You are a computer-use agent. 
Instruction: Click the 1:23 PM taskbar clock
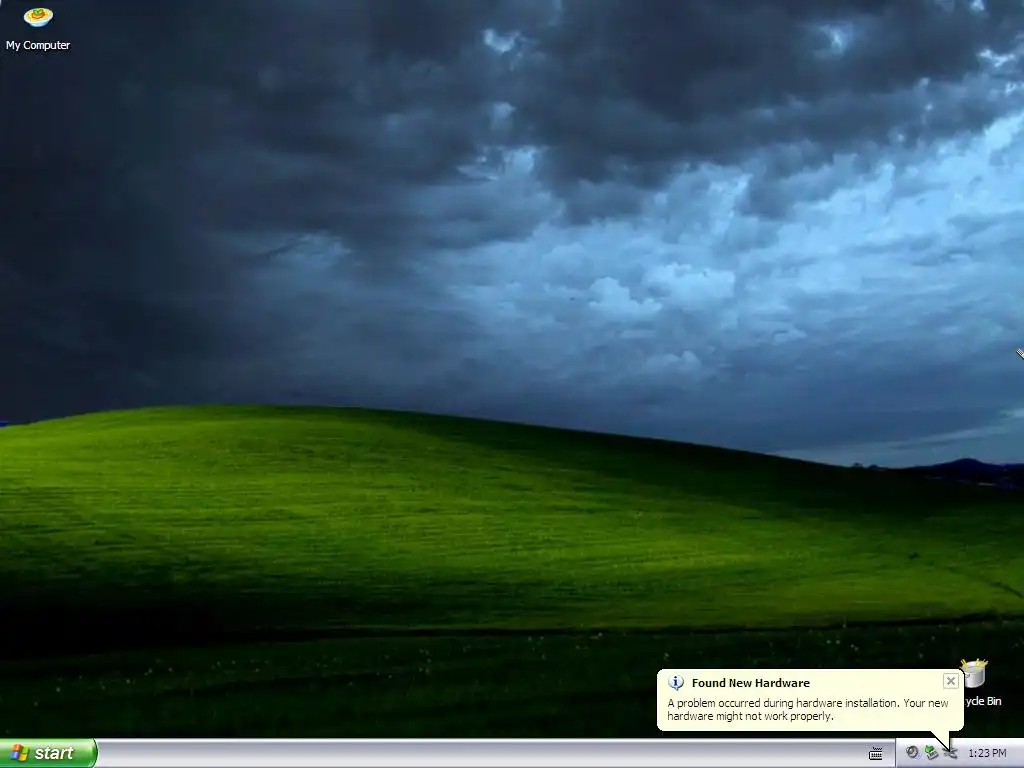[987, 754]
